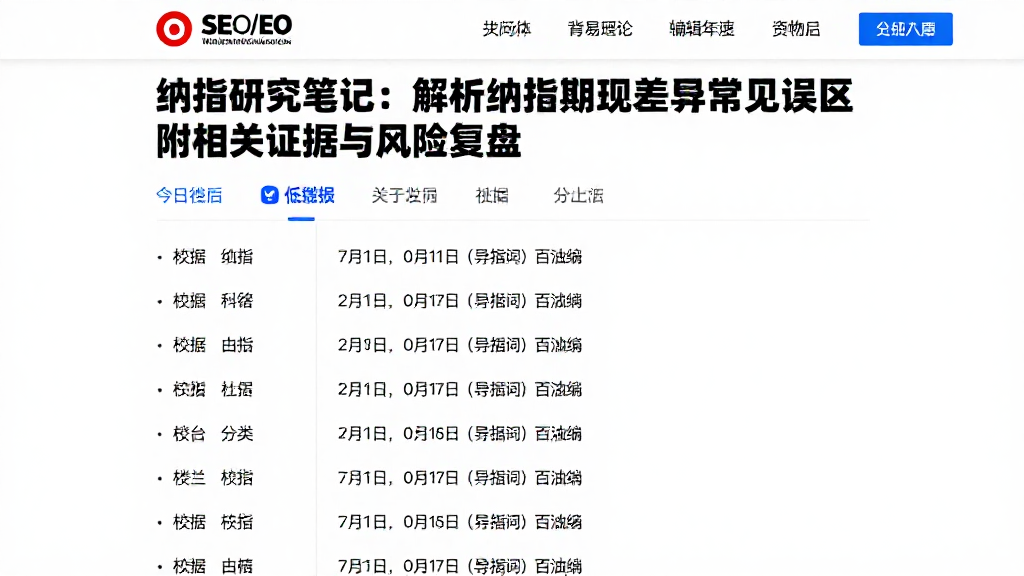Switch to the last tab starting with 分
The width and height of the screenshot is (1024, 576).
[x=578, y=195]
